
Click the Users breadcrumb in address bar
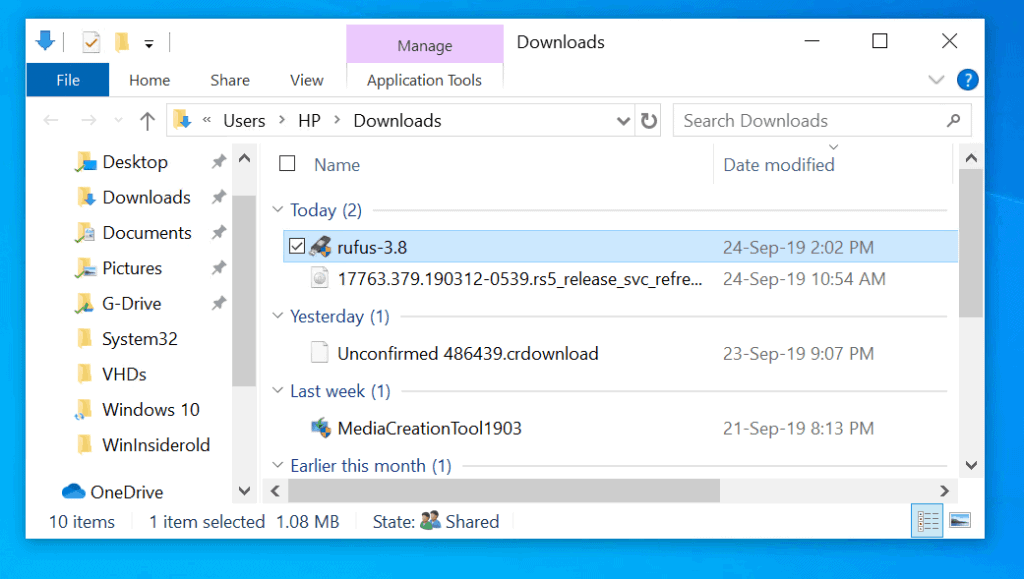click(x=244, y=121)
